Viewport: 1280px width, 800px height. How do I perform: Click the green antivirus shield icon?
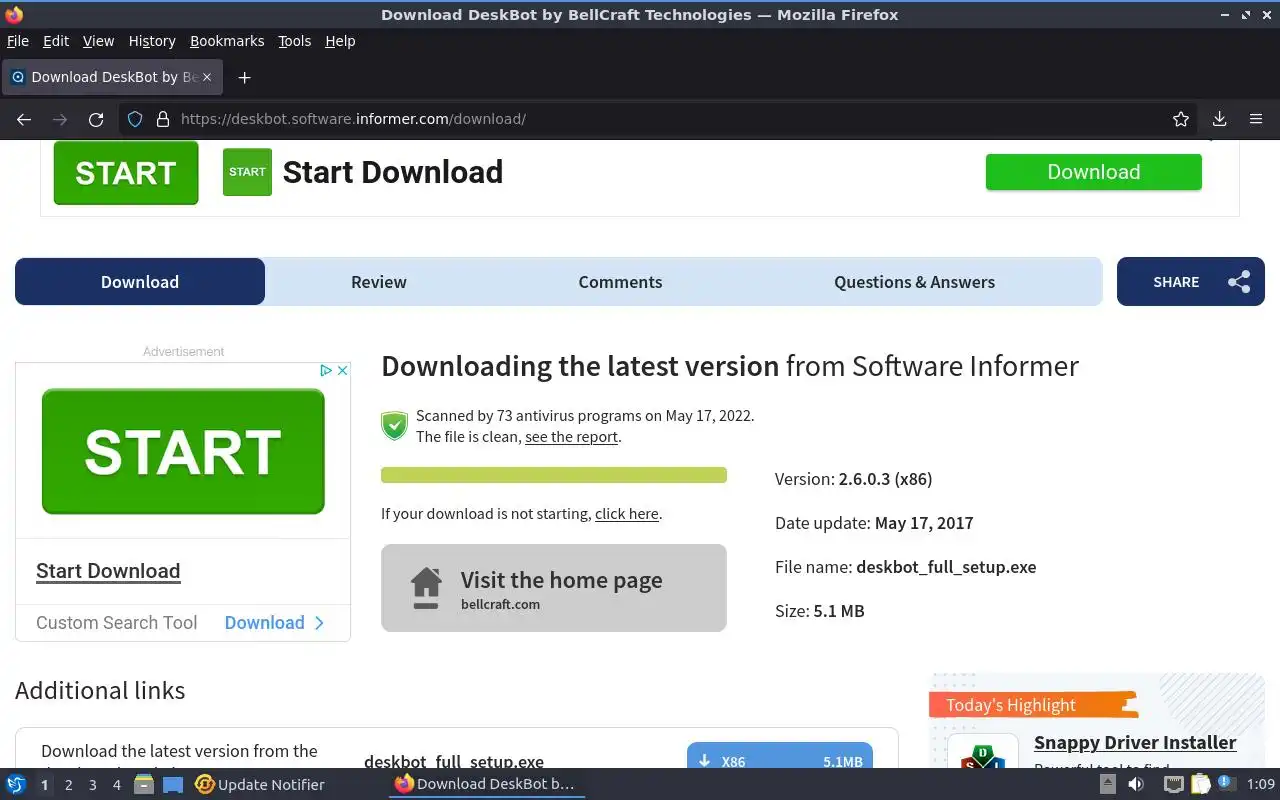tap(395, 426)
